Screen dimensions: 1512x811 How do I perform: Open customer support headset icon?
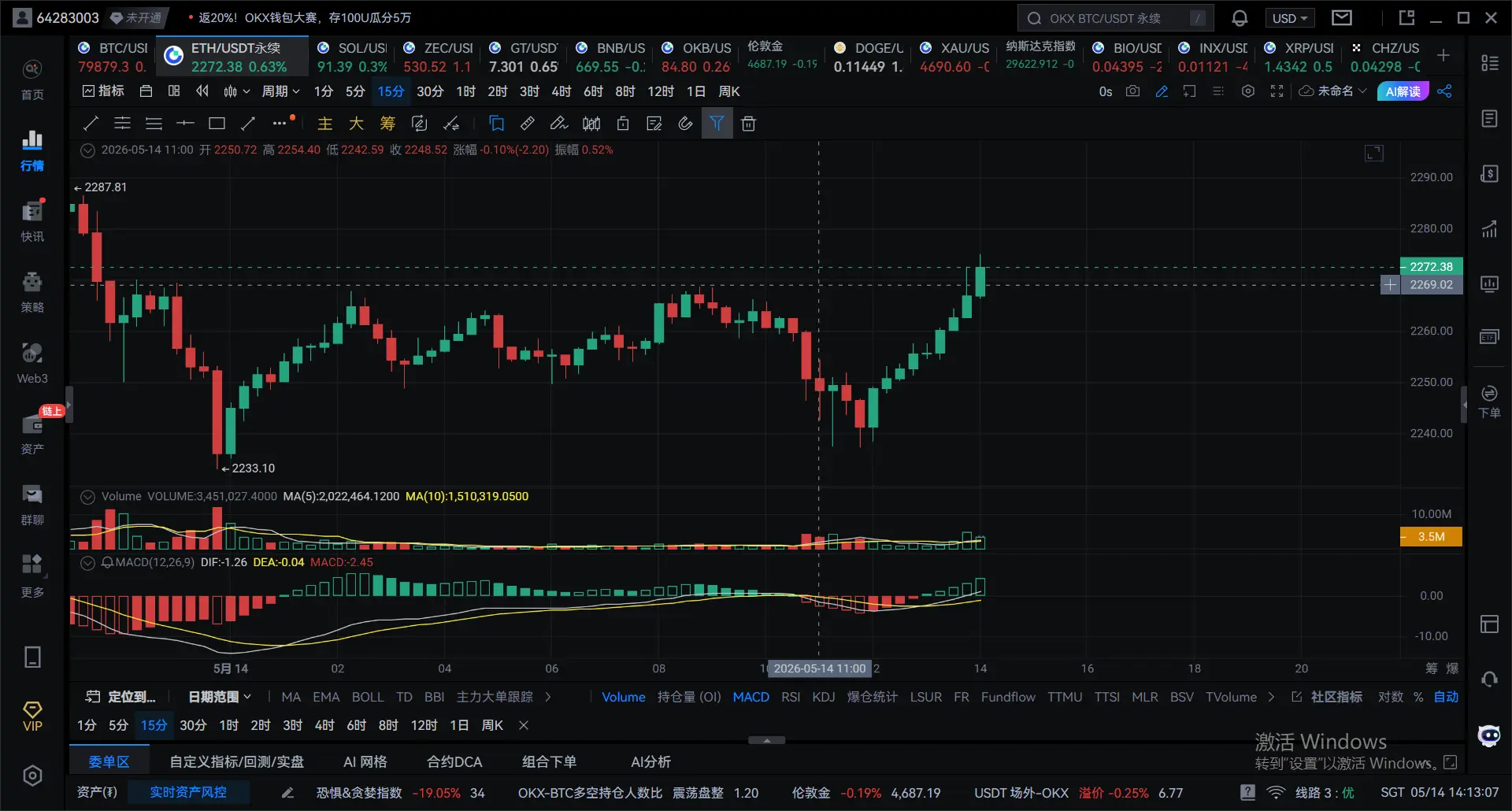(x=1489, y=680)
